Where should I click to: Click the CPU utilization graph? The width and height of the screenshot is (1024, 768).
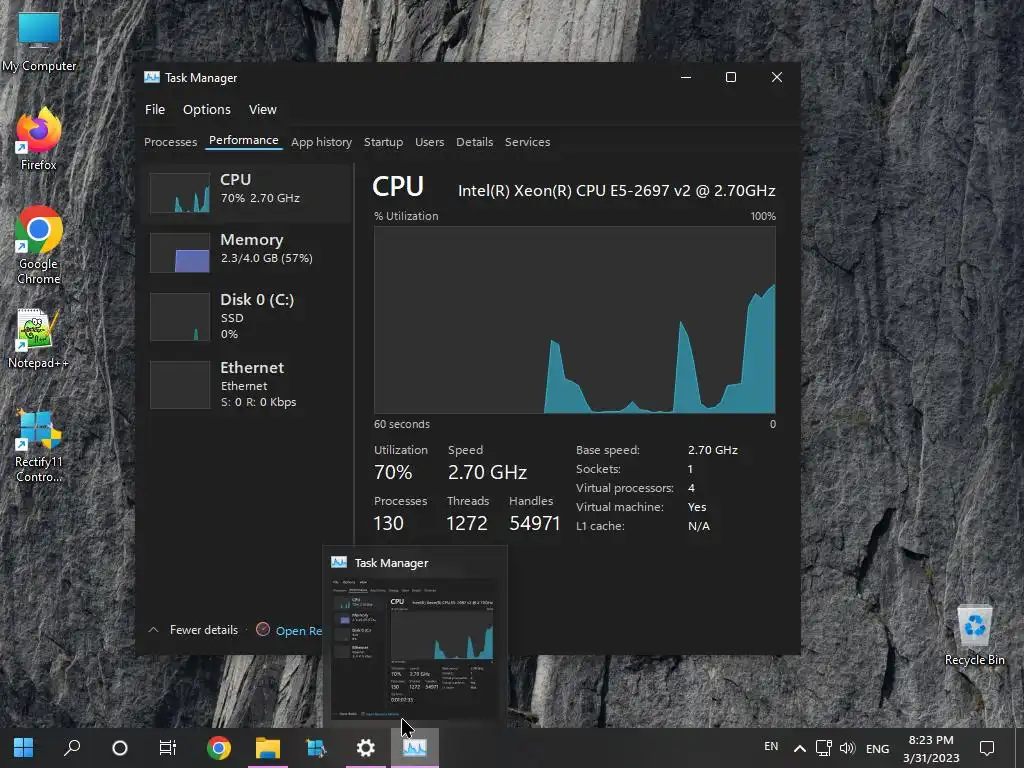[575, 320]
